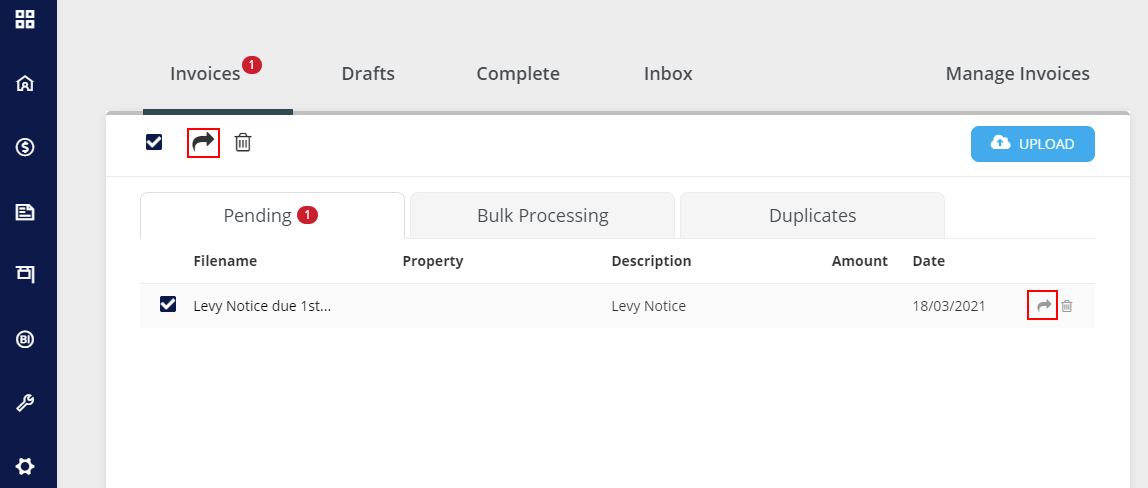Open the dashboard grid icon in sidebar
The width and height of the screenshot is (1148, 488).
(25, 19)
